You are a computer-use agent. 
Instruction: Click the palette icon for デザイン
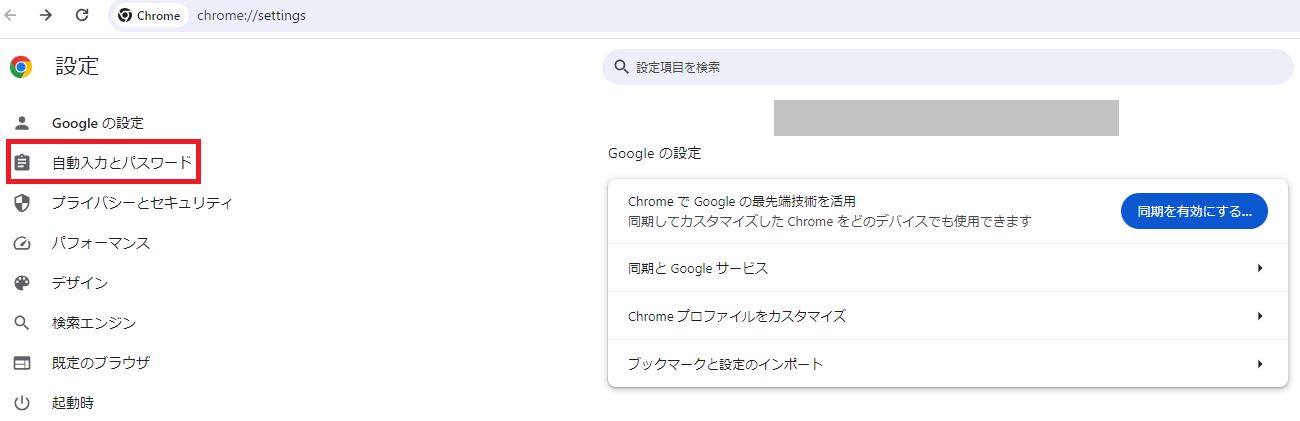click(x=22, y=283)
